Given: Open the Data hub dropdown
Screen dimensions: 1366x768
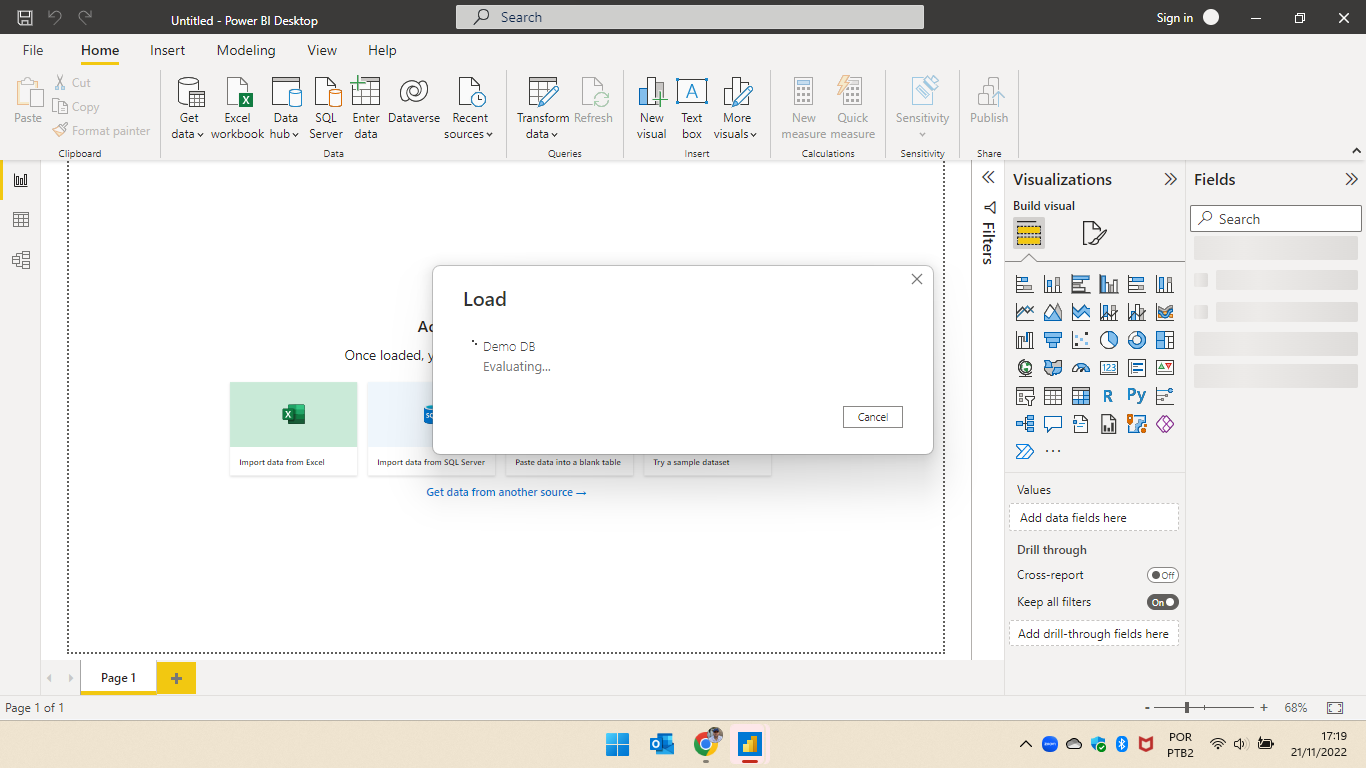Looking at the screenshot, I should [x=286, y=108].
